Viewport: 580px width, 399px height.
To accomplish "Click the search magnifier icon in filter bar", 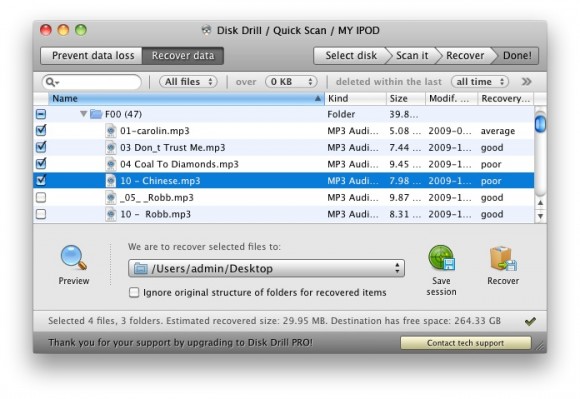I will tap(51, 82).
